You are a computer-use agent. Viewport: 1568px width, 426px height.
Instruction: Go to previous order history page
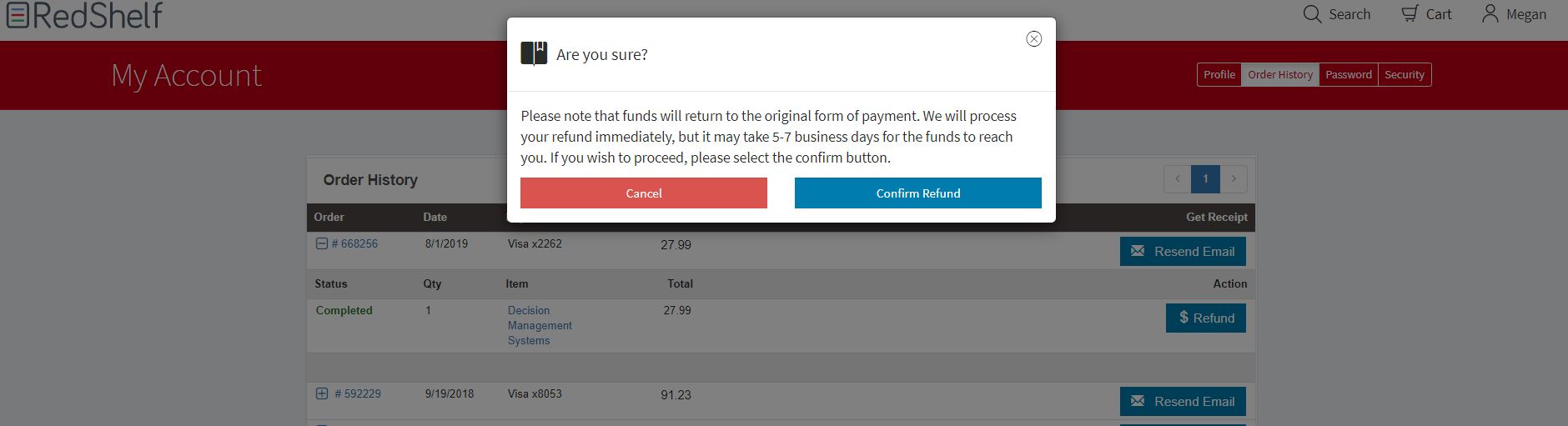tap(1177, 178)
